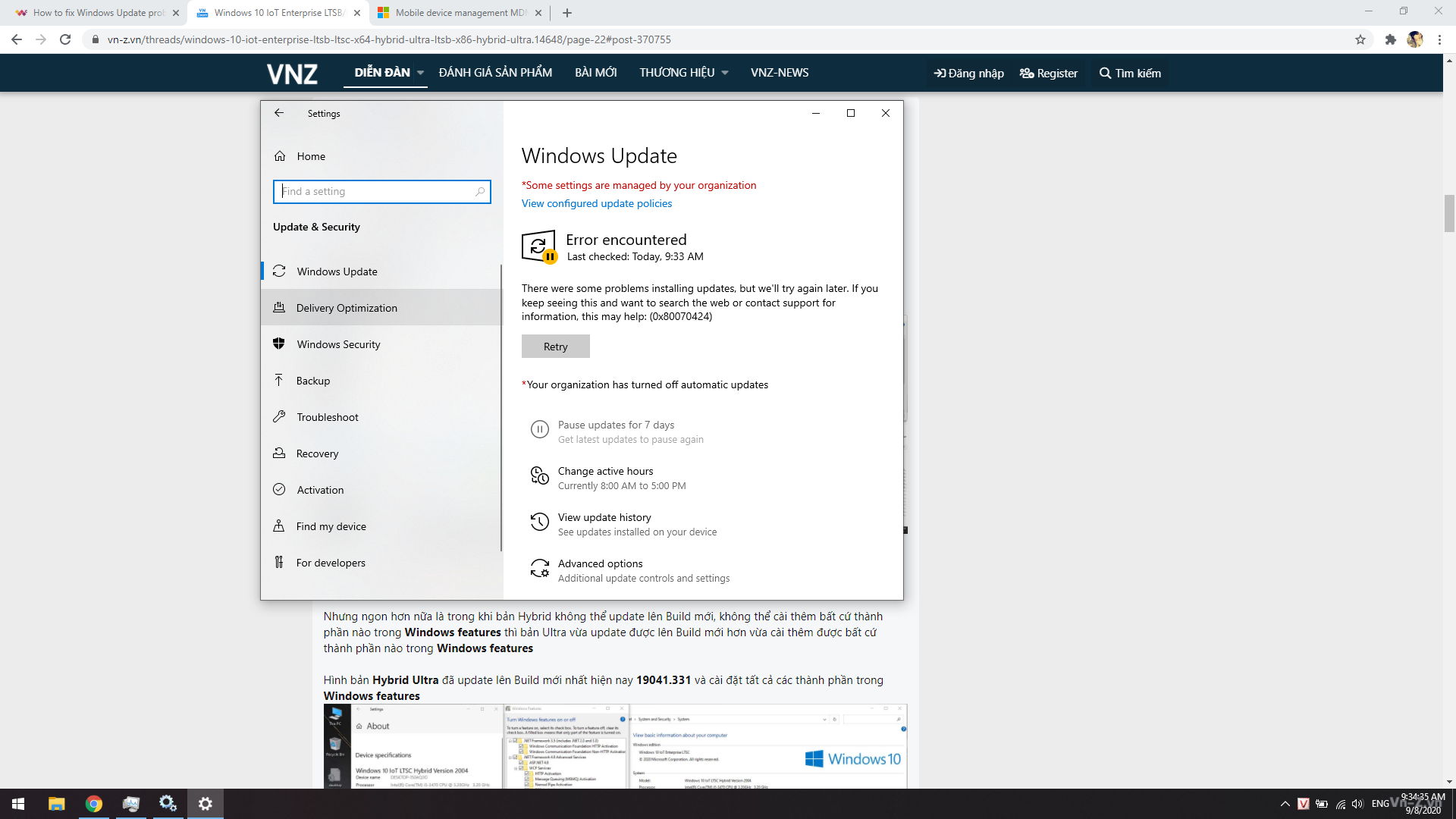The width and height of the screenshot is (1456, 819).
Task: Click the address bar URL
Action: 389,39
